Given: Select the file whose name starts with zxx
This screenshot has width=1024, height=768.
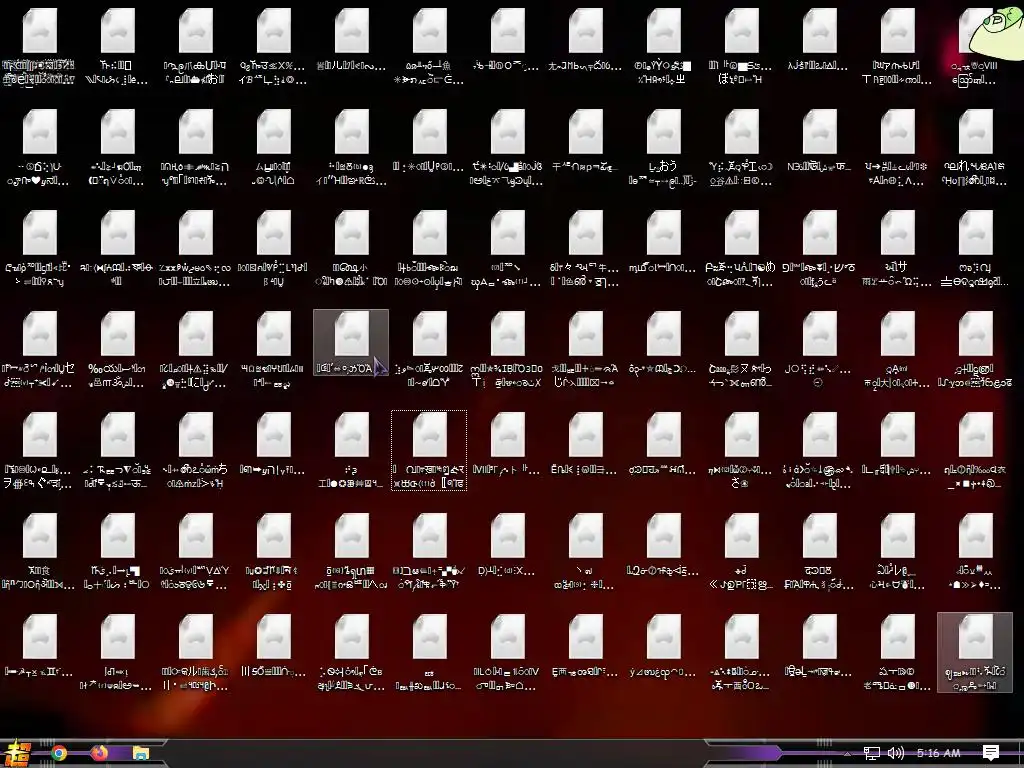Looking at the screenshot, I should click(x=195, y=249).
